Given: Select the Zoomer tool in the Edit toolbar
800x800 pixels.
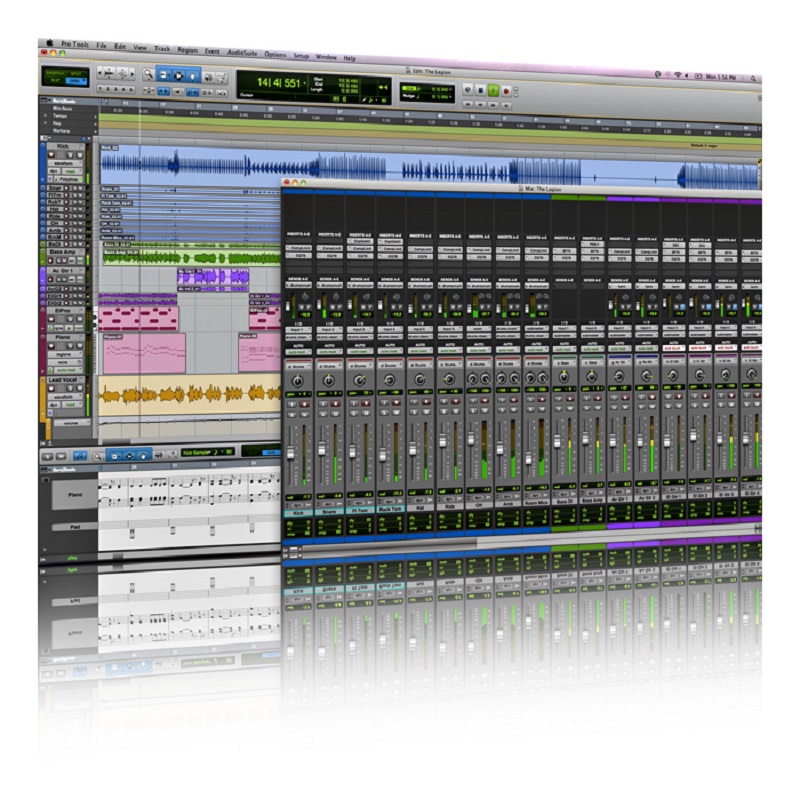Looking at the screenshot, I should 148,75.
